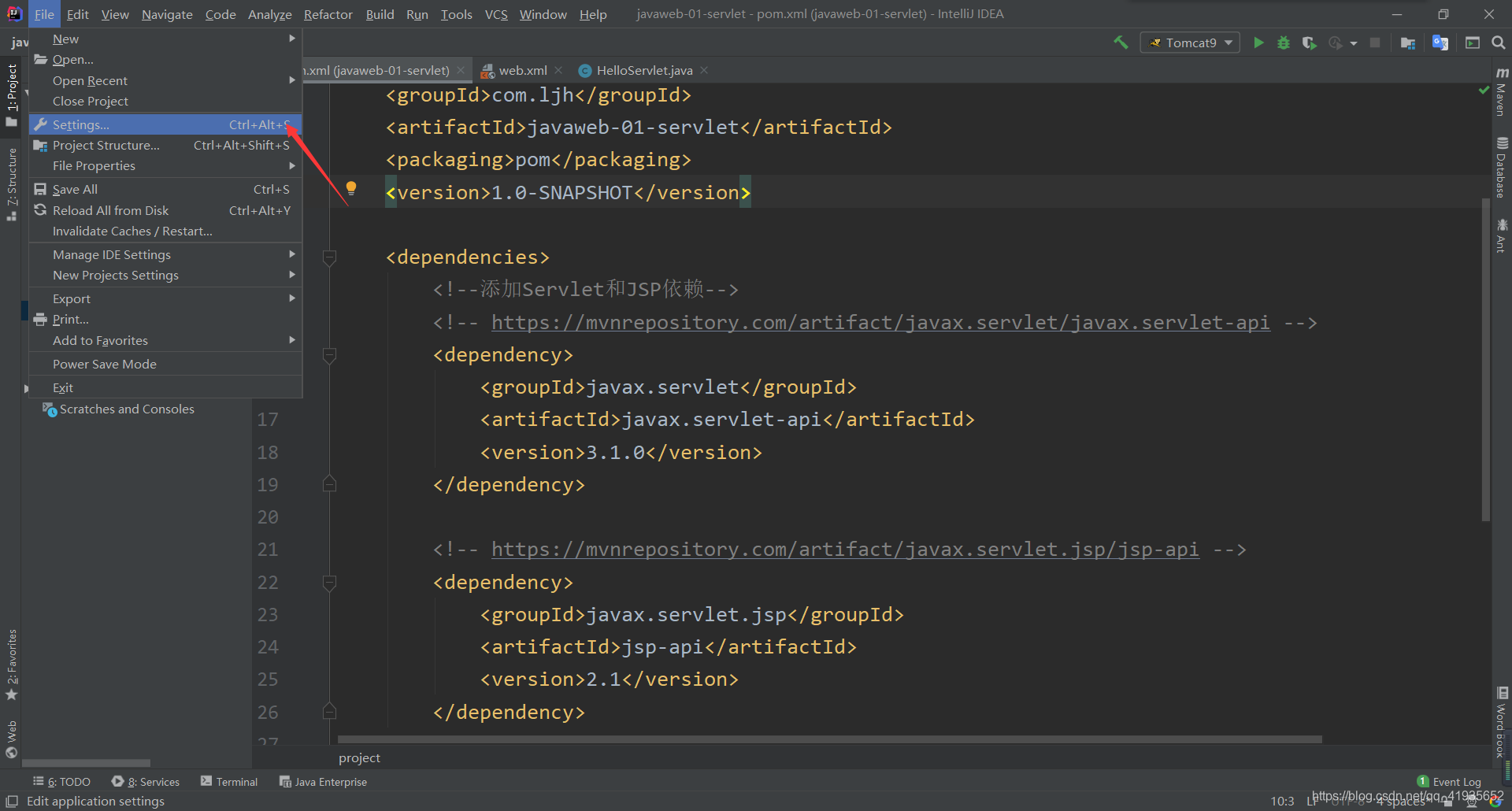
Task: Choose Settings... from the File menu
Action: (165, 124)
